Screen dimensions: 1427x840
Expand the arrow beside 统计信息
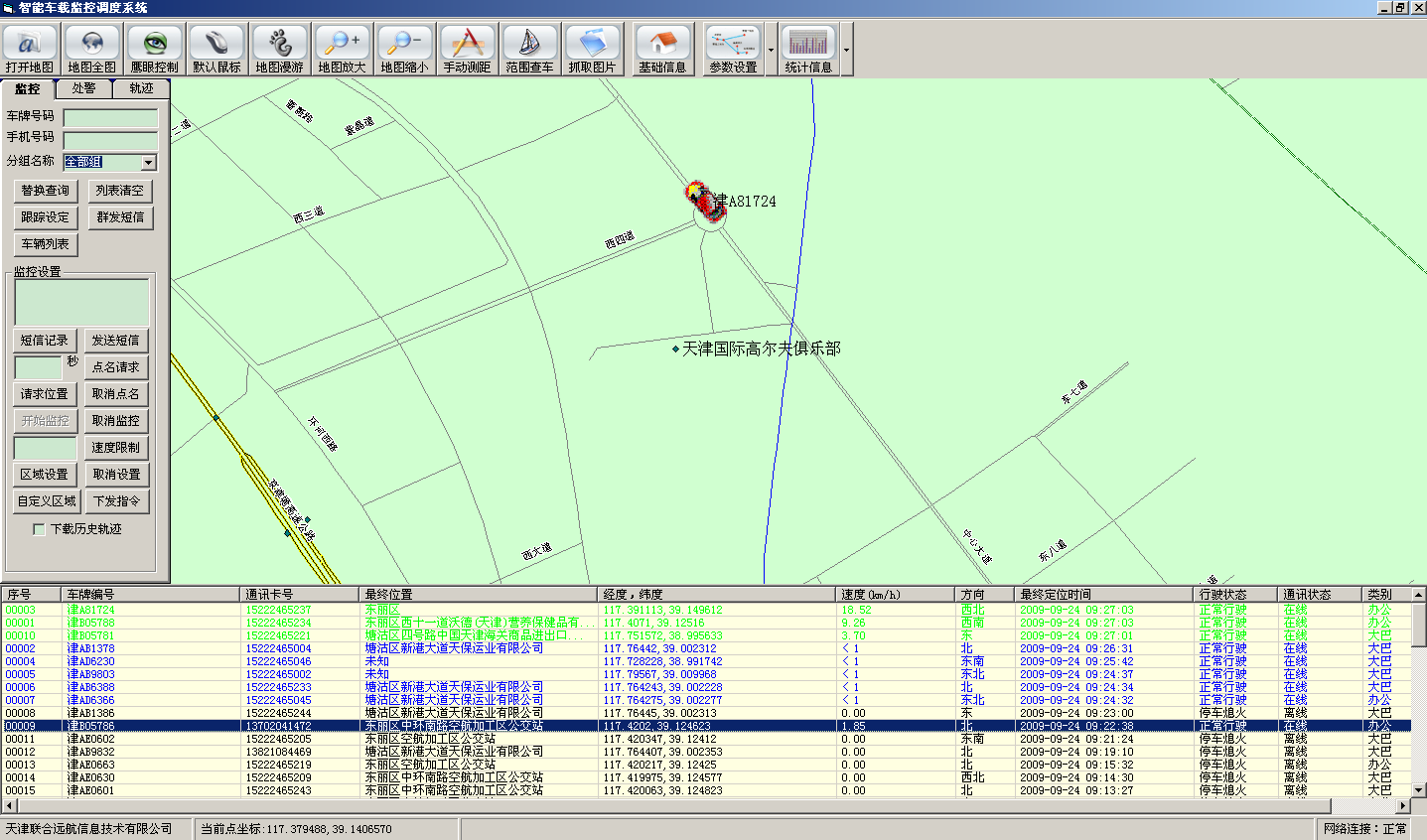point(846,50)
